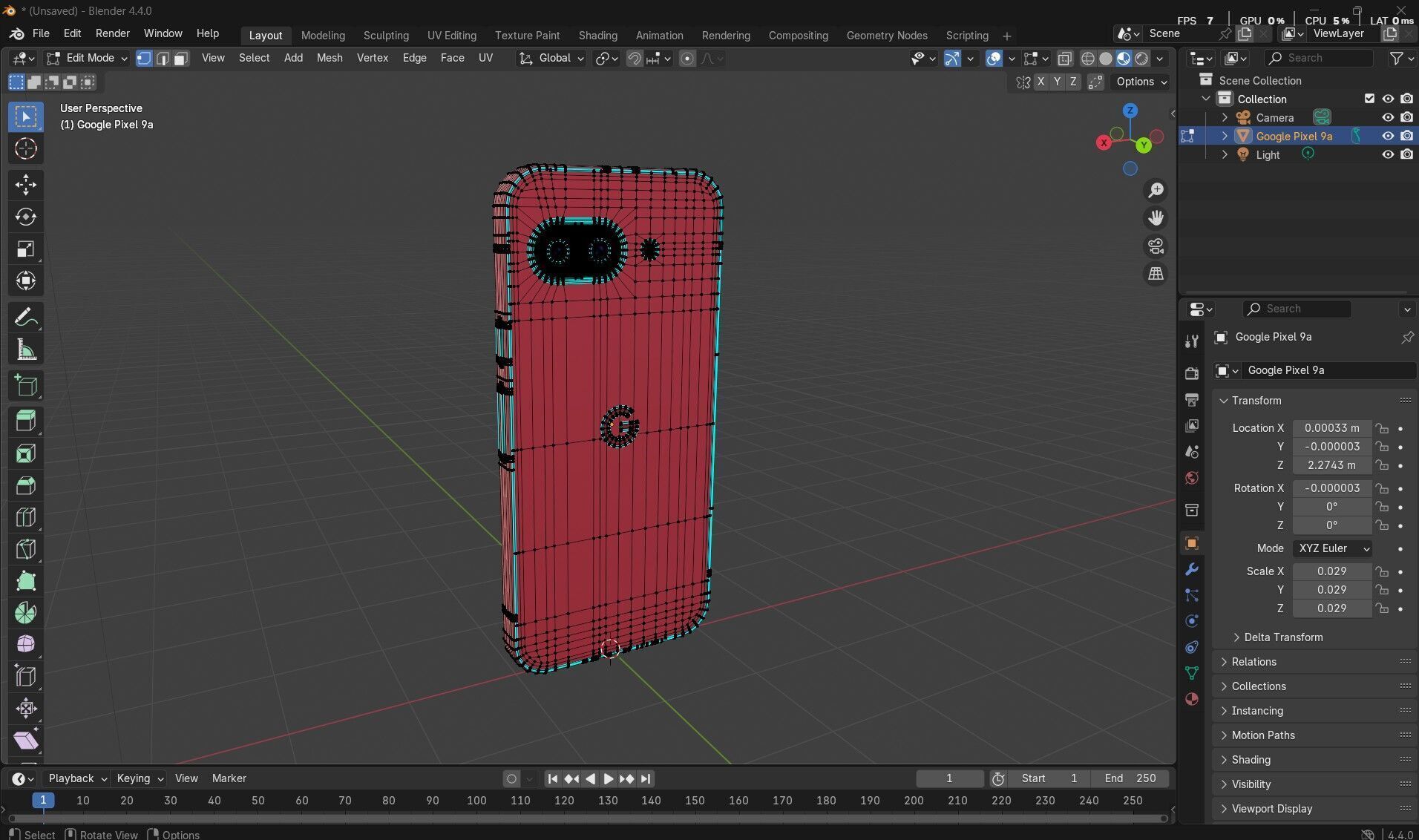This screenshot has height=840, width=1419.
Task: Hide Light in viewport via eye icon
Action: click(1388, 154)
